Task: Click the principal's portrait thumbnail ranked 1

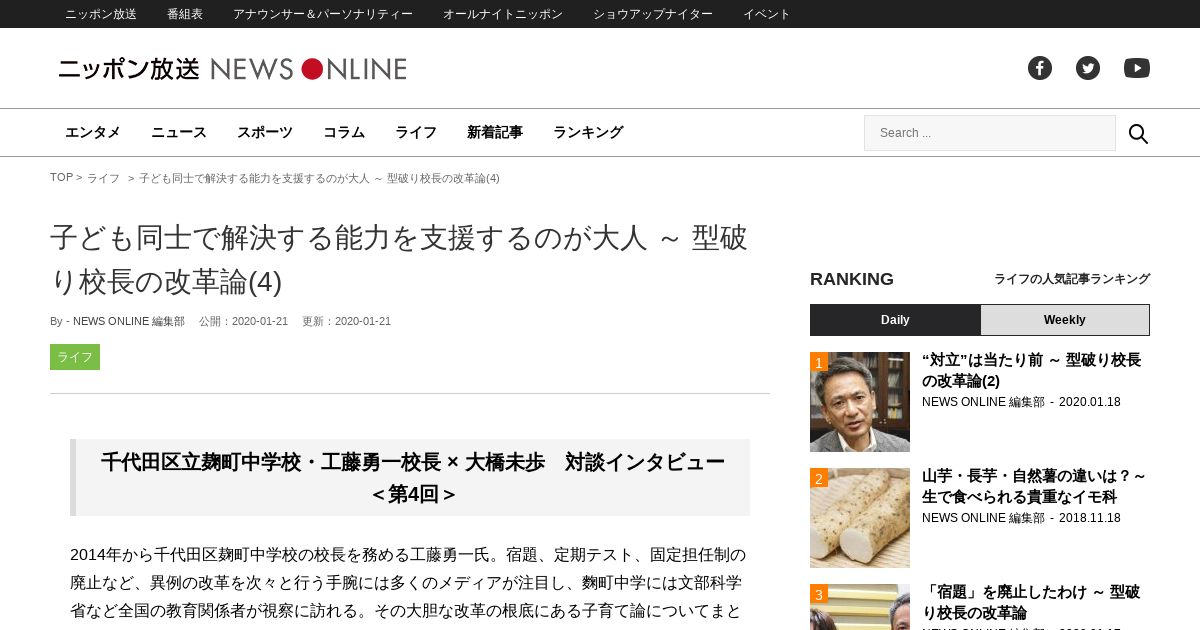Action: point(860,402)
